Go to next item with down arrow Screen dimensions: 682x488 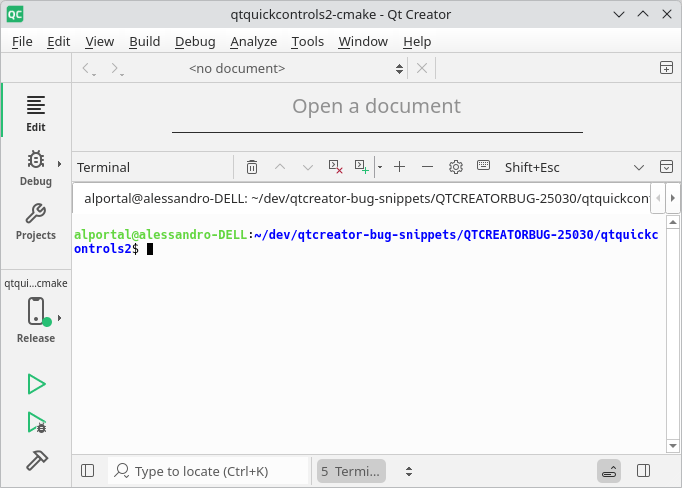tap(308, 167)
